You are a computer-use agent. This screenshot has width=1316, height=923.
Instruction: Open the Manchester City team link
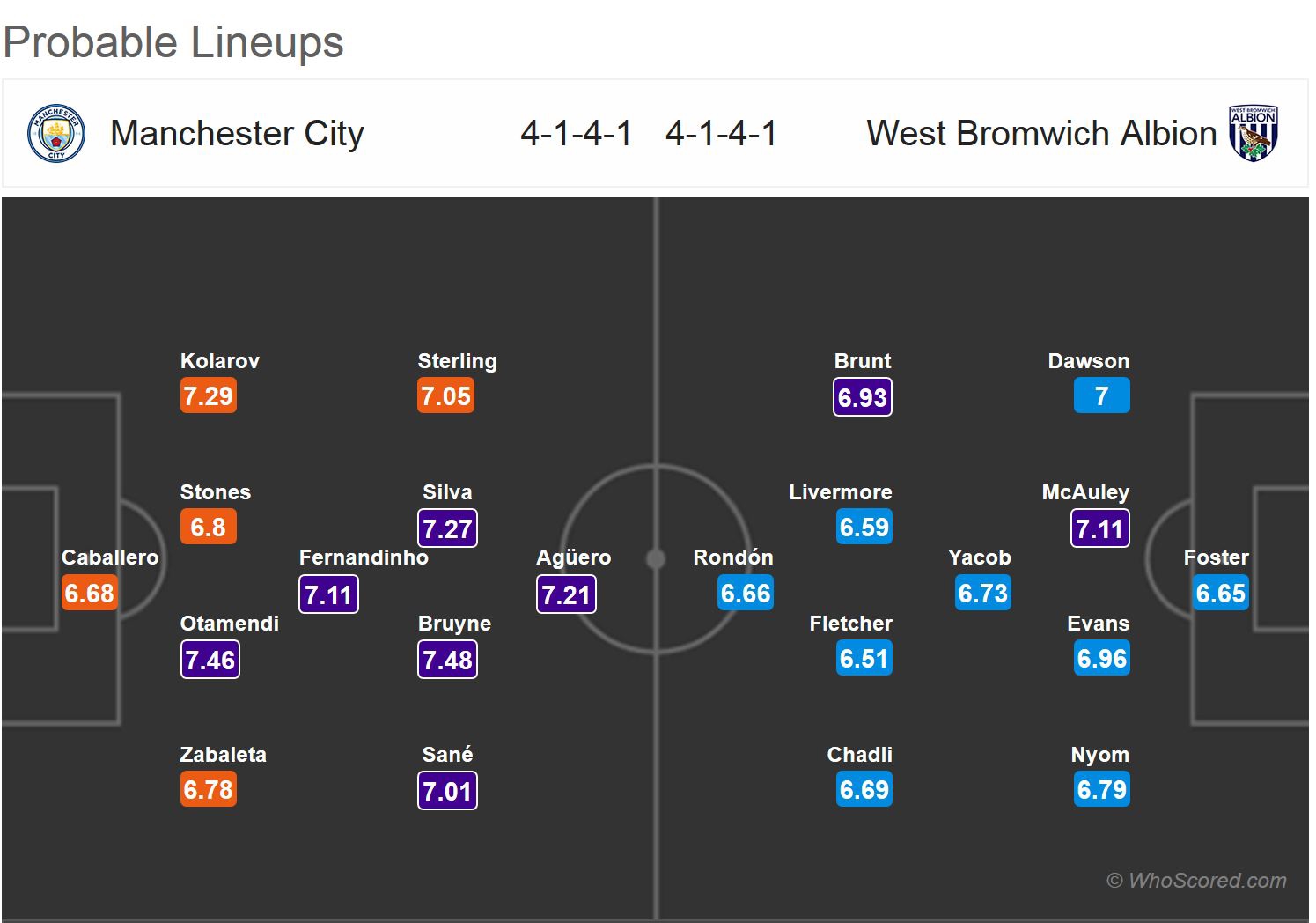point(237,134)
